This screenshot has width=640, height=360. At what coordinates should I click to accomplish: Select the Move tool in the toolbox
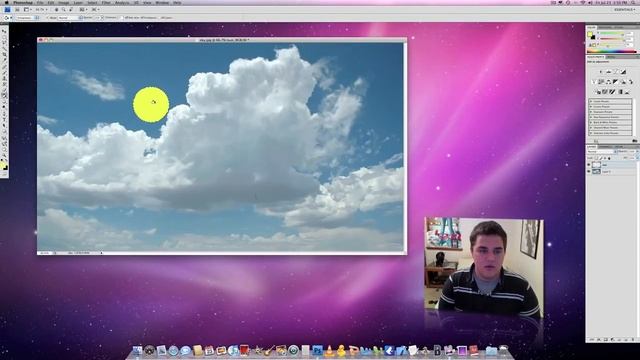tap(4, 31)
